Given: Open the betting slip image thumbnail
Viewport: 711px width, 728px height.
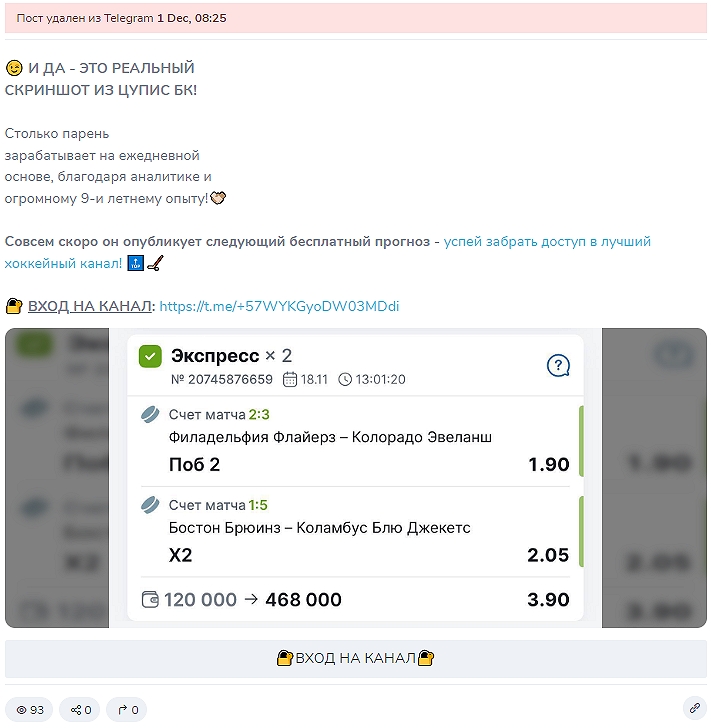Looking at the screenshot, I should 356,478.
